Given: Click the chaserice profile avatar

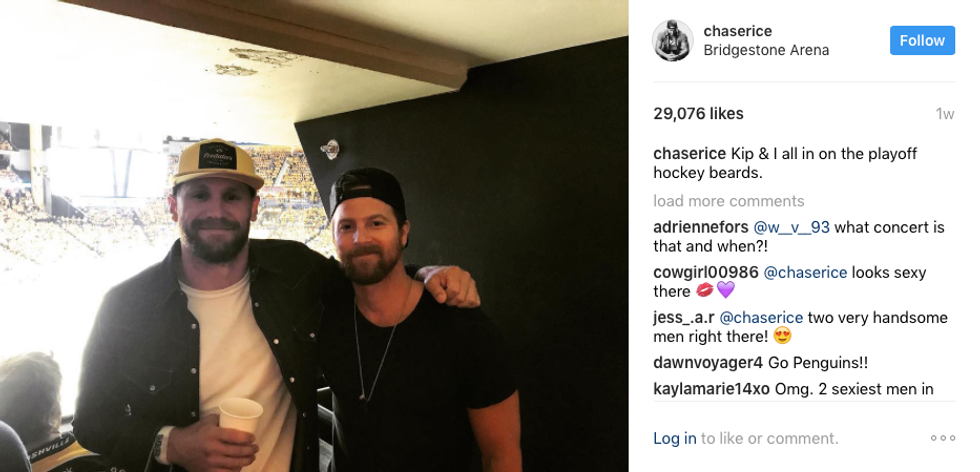Looking at the screenshot, I should [672, 41].
